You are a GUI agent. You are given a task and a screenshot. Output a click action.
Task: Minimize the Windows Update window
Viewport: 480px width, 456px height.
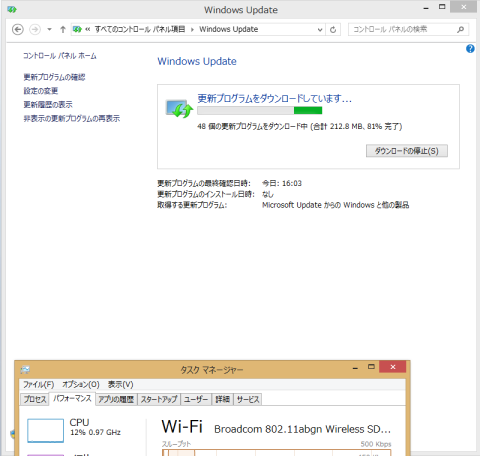click(426, 8)
